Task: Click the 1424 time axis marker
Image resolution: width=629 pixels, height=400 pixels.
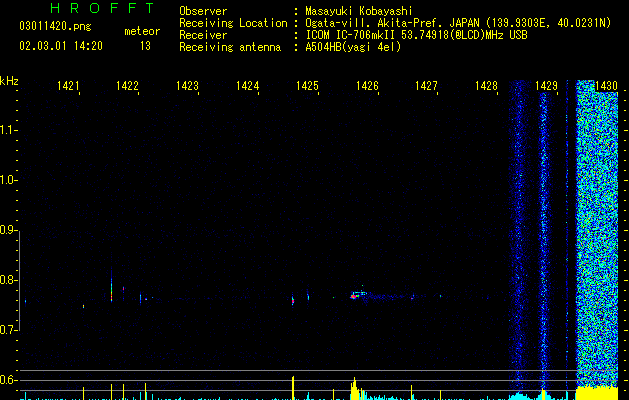Action: click(x=247, y=86)
